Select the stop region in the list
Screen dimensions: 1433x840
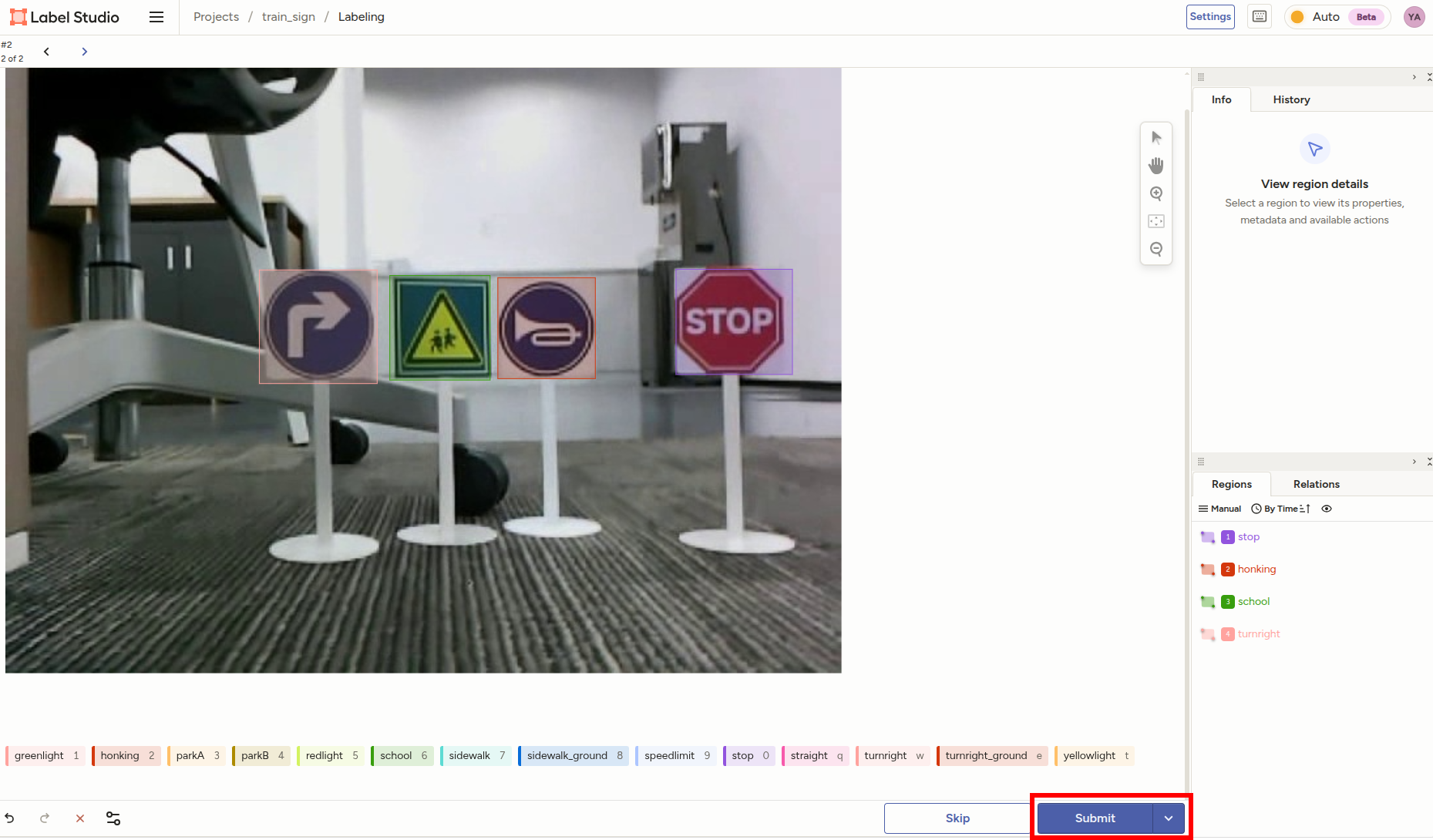(x=1248, y=537)
